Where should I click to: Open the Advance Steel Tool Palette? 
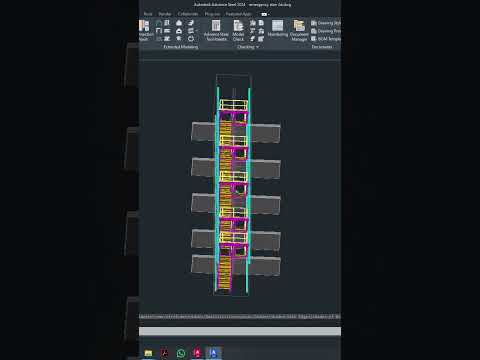(216, 30)
